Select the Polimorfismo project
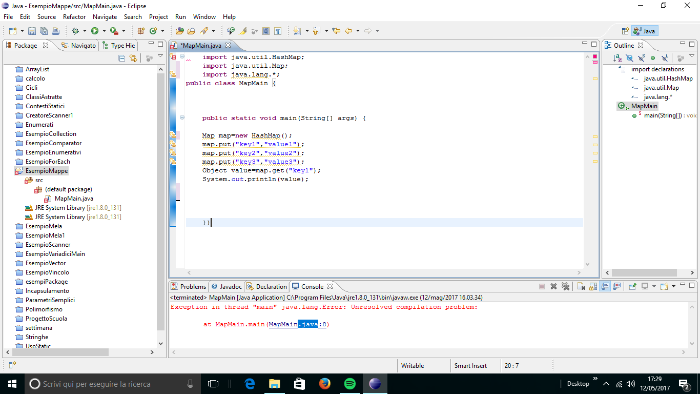The height and width of the screenshot is (394, 700). (x=39, y=309)
